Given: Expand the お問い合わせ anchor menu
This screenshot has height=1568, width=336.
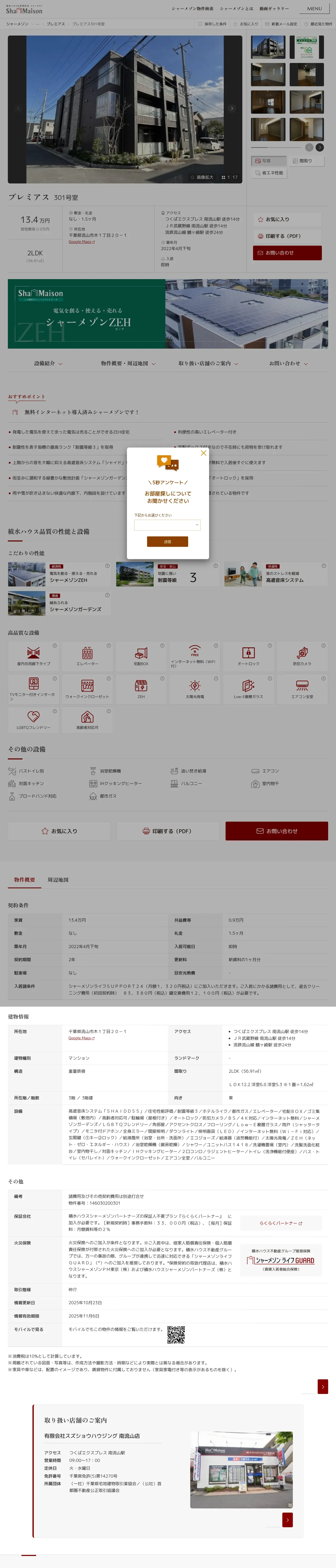Looking at the screenshot, I should (288, 364).
